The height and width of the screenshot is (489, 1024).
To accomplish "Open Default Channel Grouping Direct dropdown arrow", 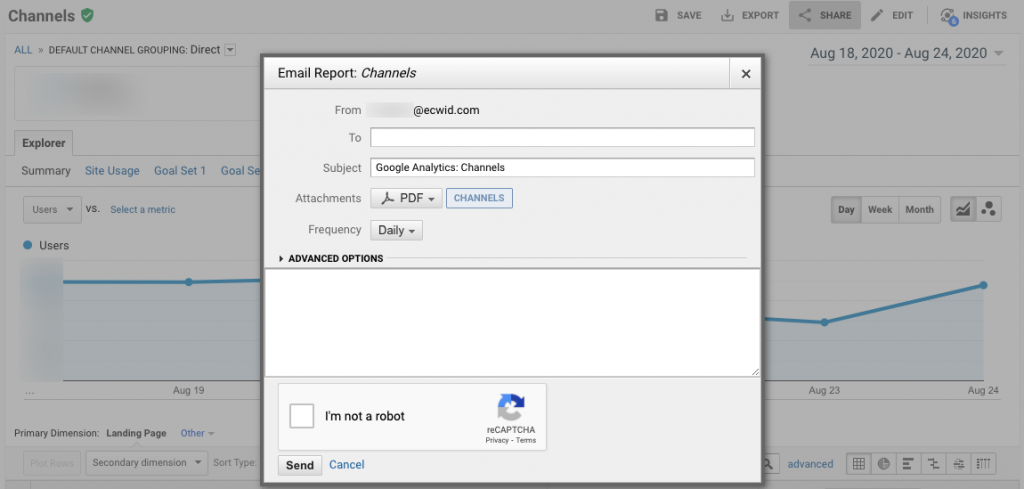I will (230, 50).
